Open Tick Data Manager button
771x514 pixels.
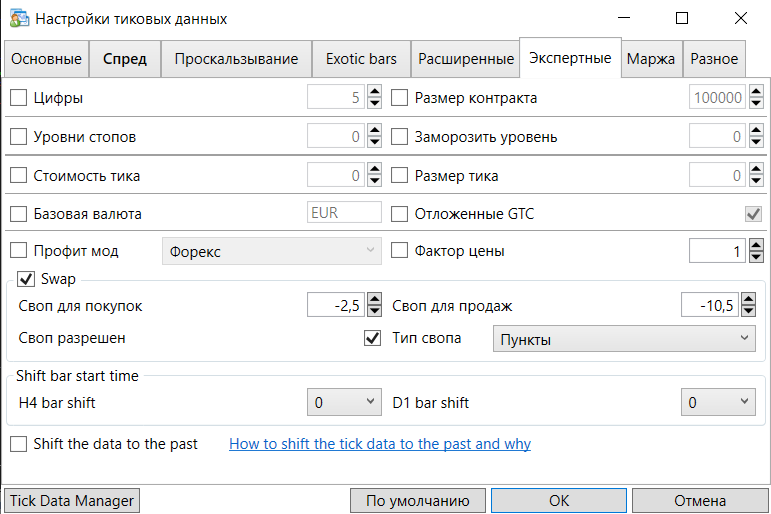pos(72,501)
